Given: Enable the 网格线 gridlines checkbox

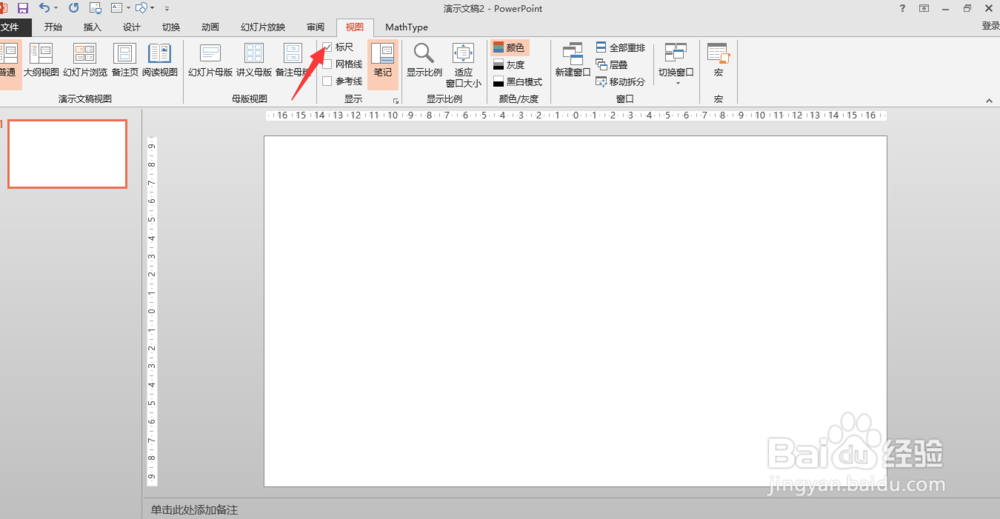Looking at the screenshot, I should 327,64.
